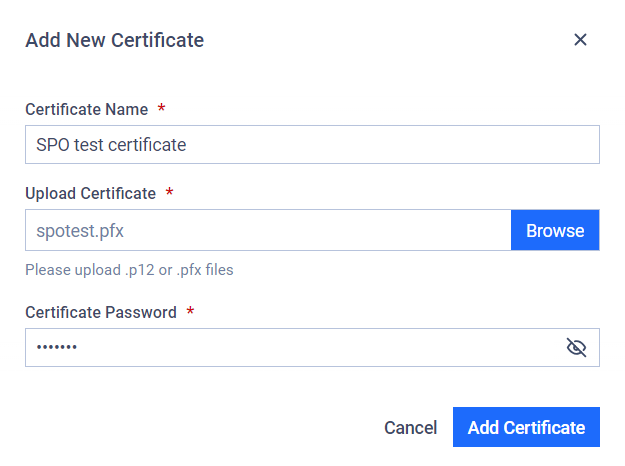Click the red asterisk beside Certificate Name
The image size is (625, 466).
pyautogui.click(x=161, y=108)
